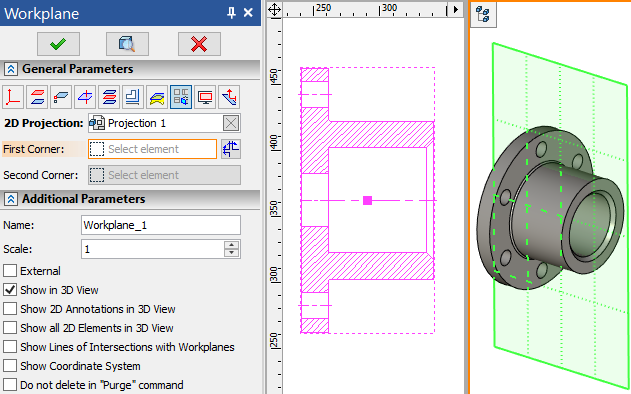The width and height of the screenshot is (631, 394).
Task: Click the First Corner select element field
Action: click(153, 149)
